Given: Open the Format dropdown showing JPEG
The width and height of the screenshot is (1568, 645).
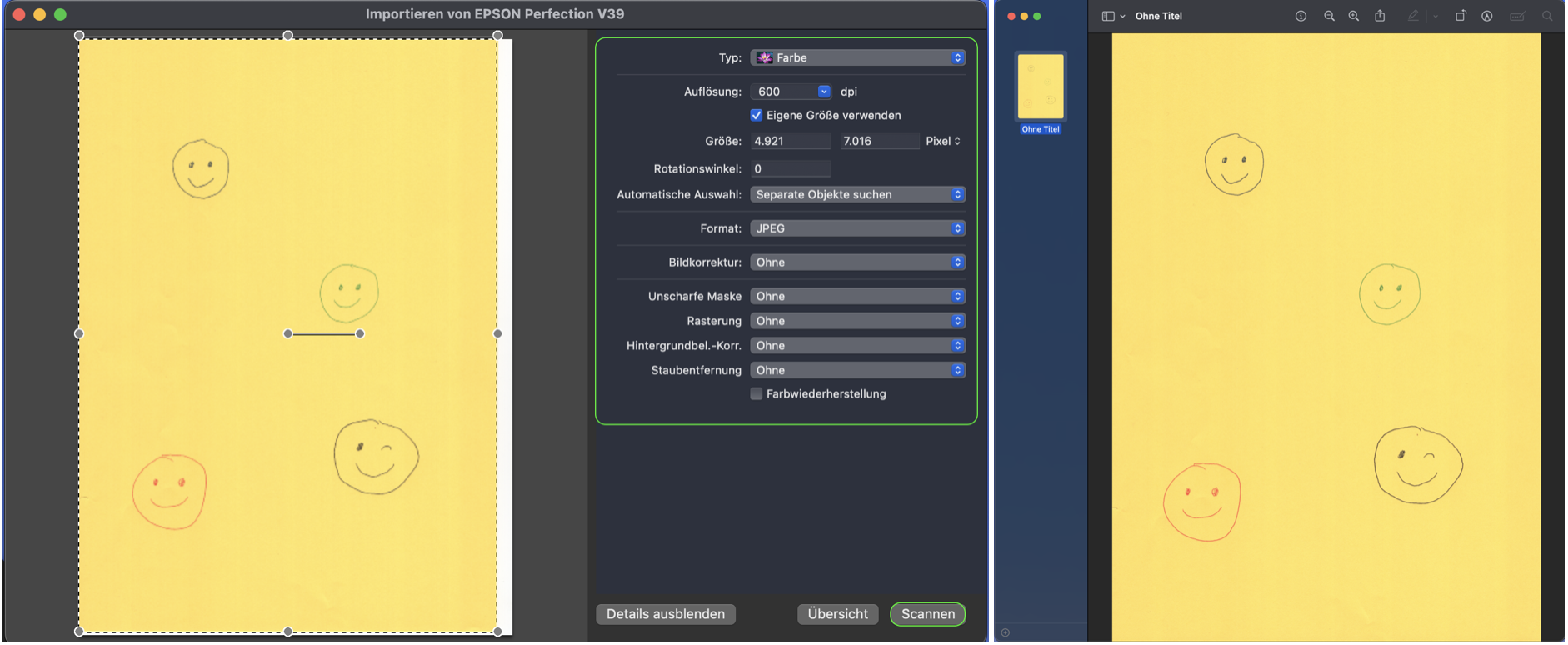Looking at the screenshot, I should click(857, 228).
